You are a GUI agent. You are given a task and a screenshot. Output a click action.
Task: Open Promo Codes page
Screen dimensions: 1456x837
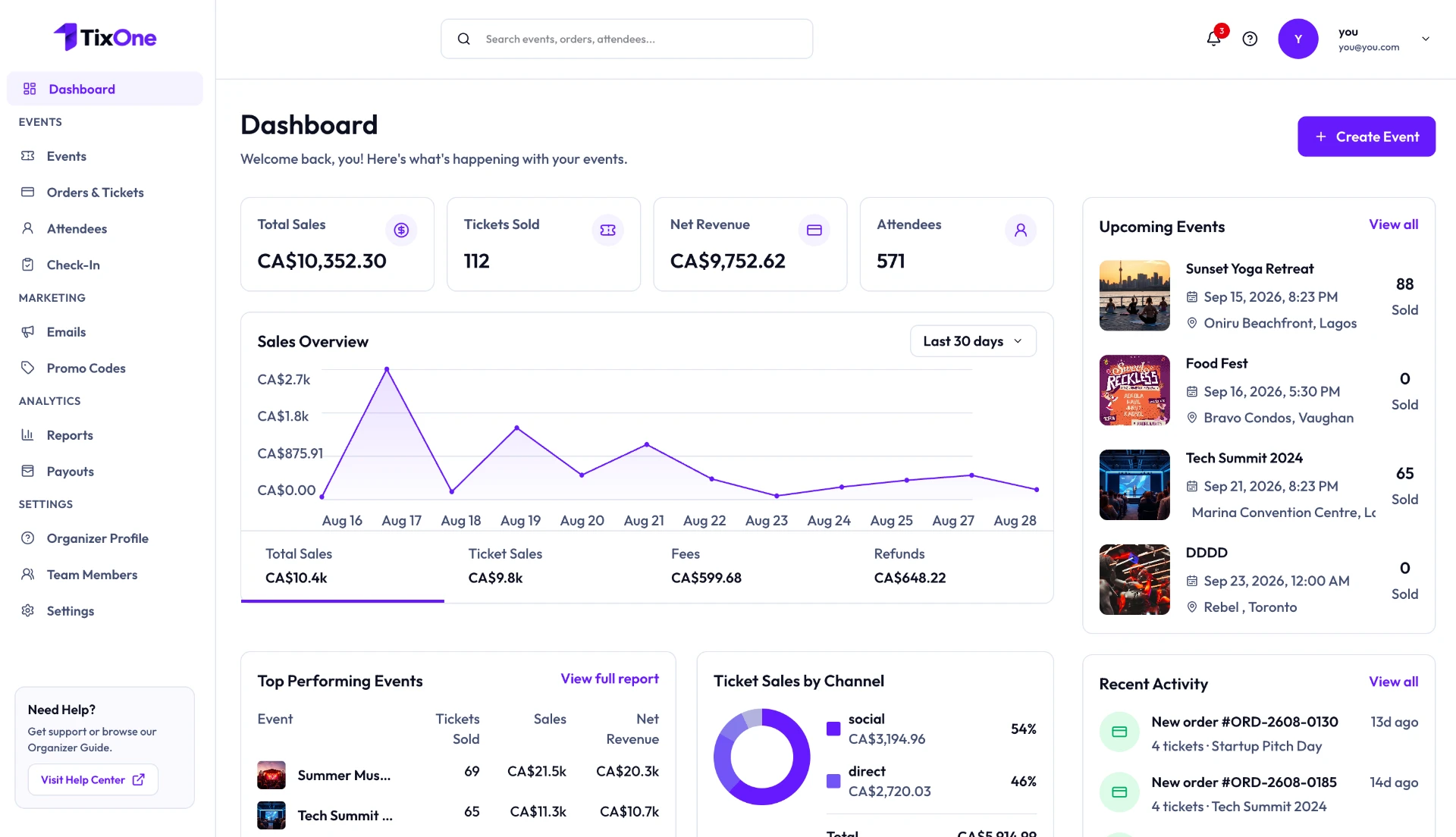pyautogui.click(x=105, y=368)
